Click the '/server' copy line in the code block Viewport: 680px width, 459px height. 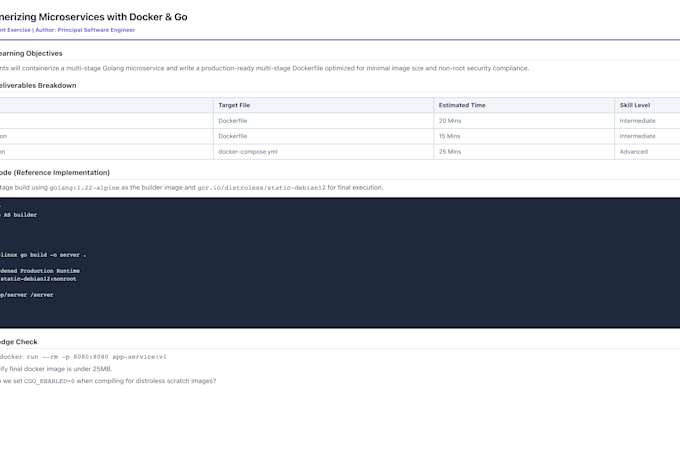point(27,295)
